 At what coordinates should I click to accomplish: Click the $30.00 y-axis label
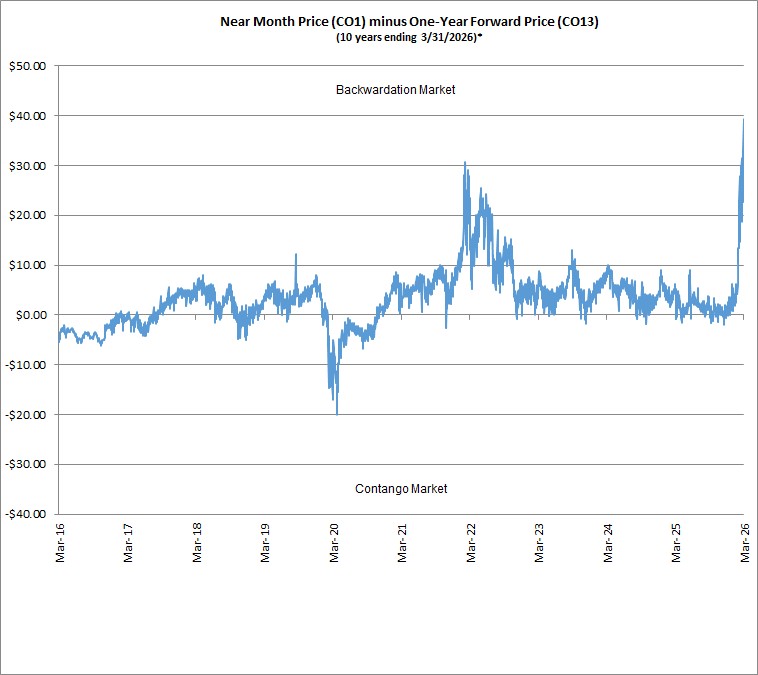point(28,166)
